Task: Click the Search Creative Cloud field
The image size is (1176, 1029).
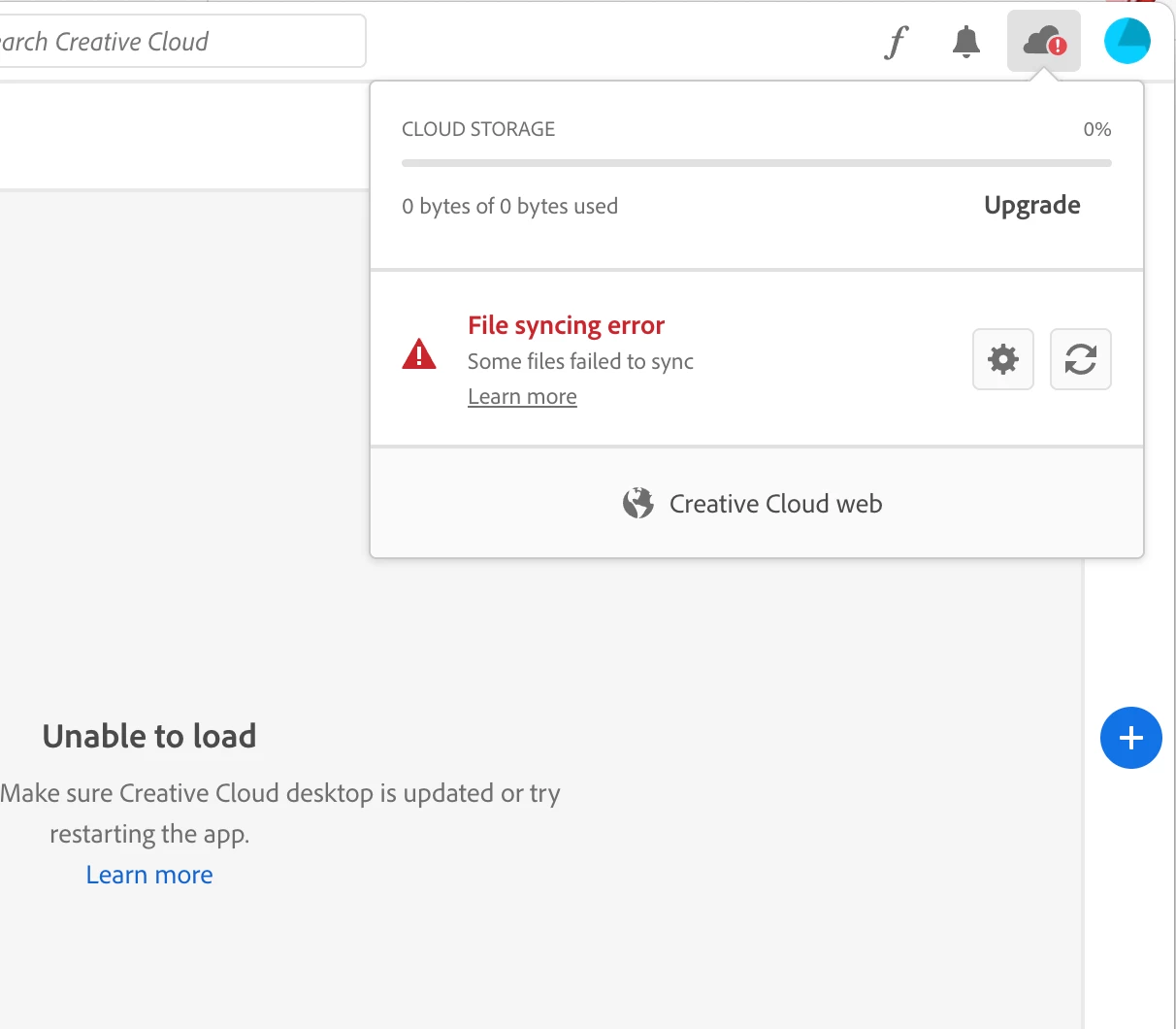Action: pos(181,41)
